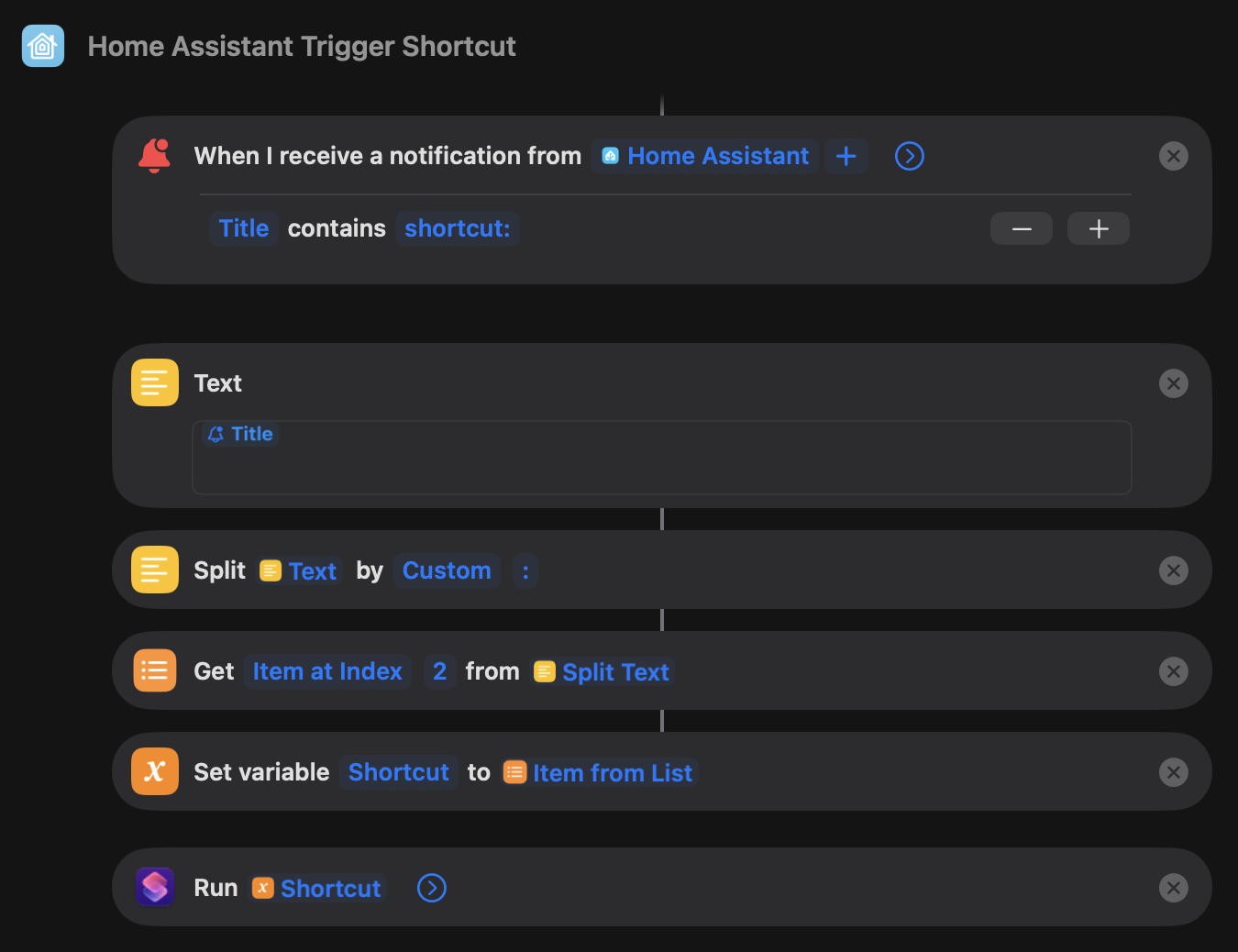Viewport: 1238px width, 952px height.
Task: Edit the 'shortcut:' filter value
Action: 458,228
